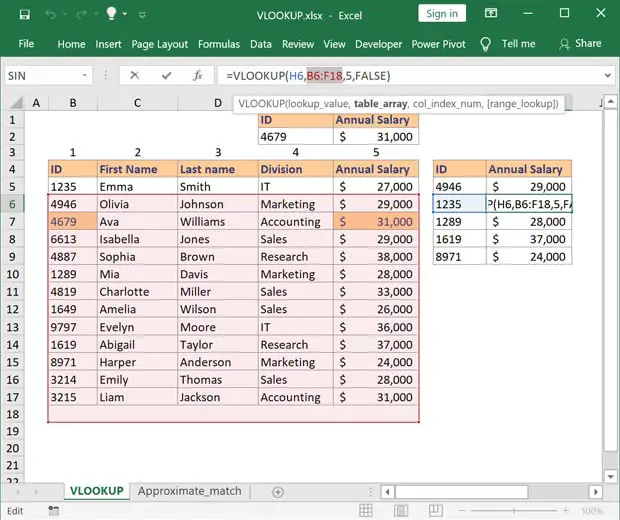The width and height of the screenshot is (620, 520).
Task: Click the Share button
Action: (580, 43)
